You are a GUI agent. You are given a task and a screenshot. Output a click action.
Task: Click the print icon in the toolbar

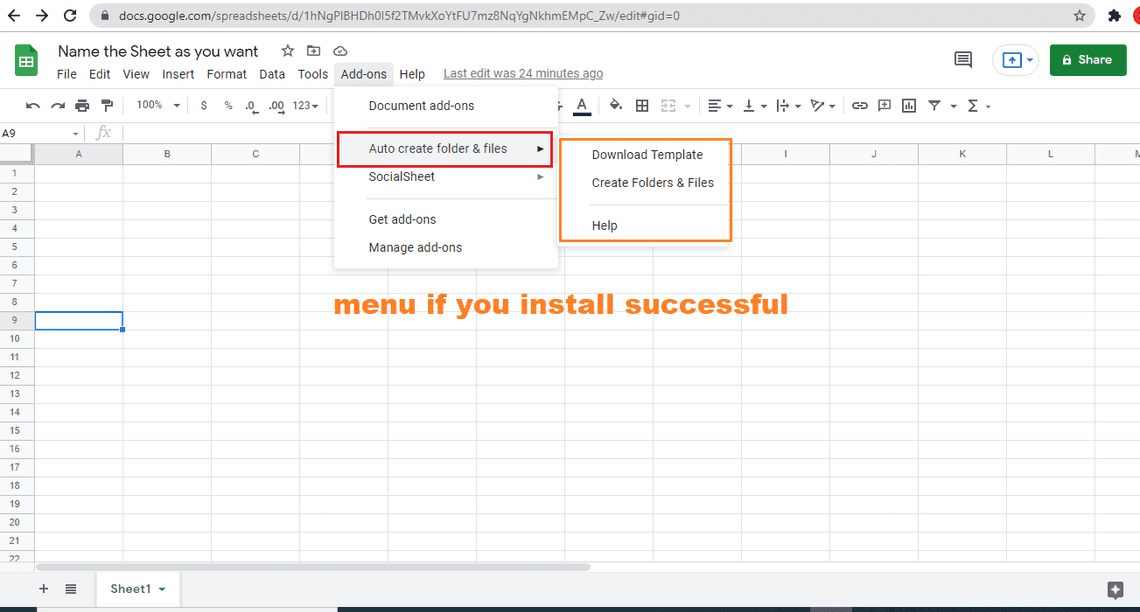tap(82, 106)
